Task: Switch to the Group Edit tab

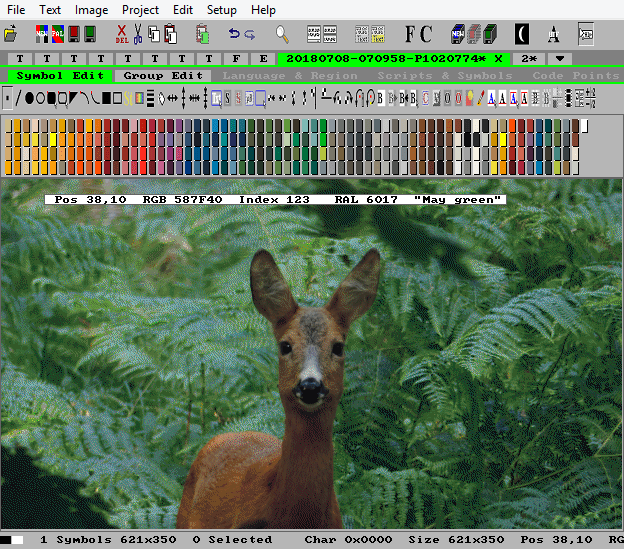Action: pos(163,76)
